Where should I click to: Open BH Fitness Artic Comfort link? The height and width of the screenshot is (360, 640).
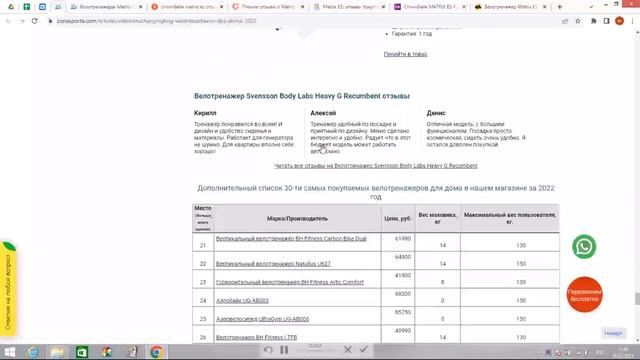click(289, 282)
